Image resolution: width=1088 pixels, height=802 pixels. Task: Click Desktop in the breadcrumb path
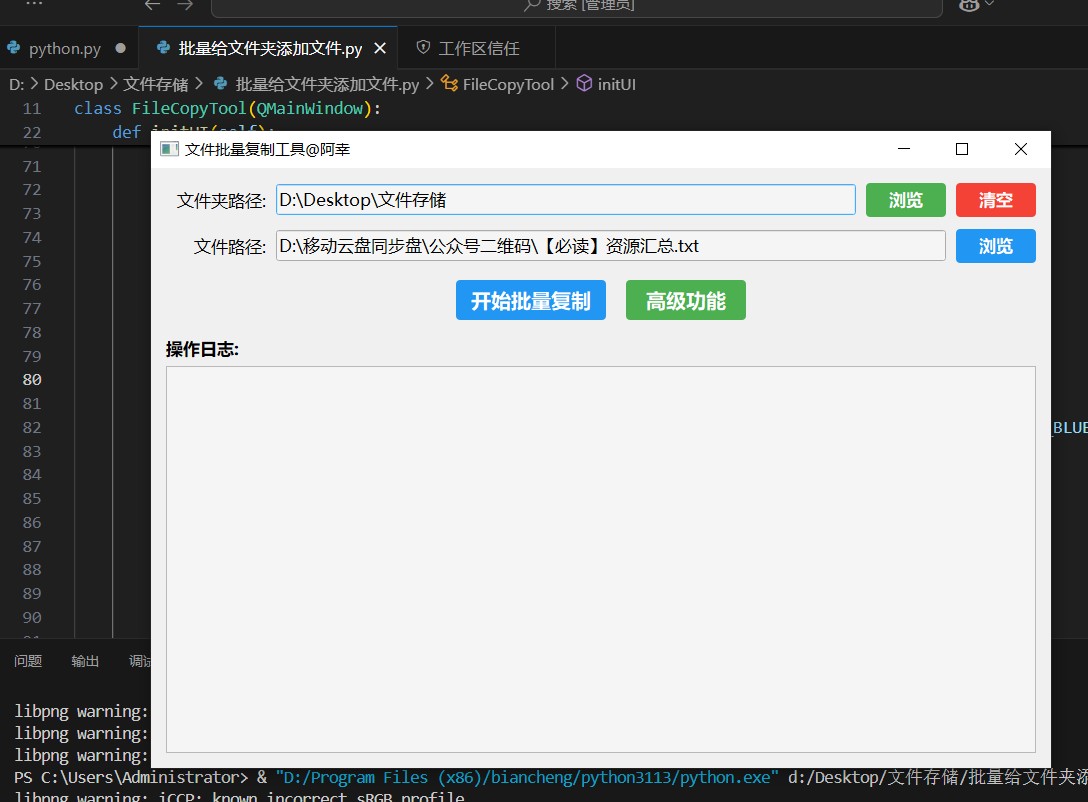(73, 85)
